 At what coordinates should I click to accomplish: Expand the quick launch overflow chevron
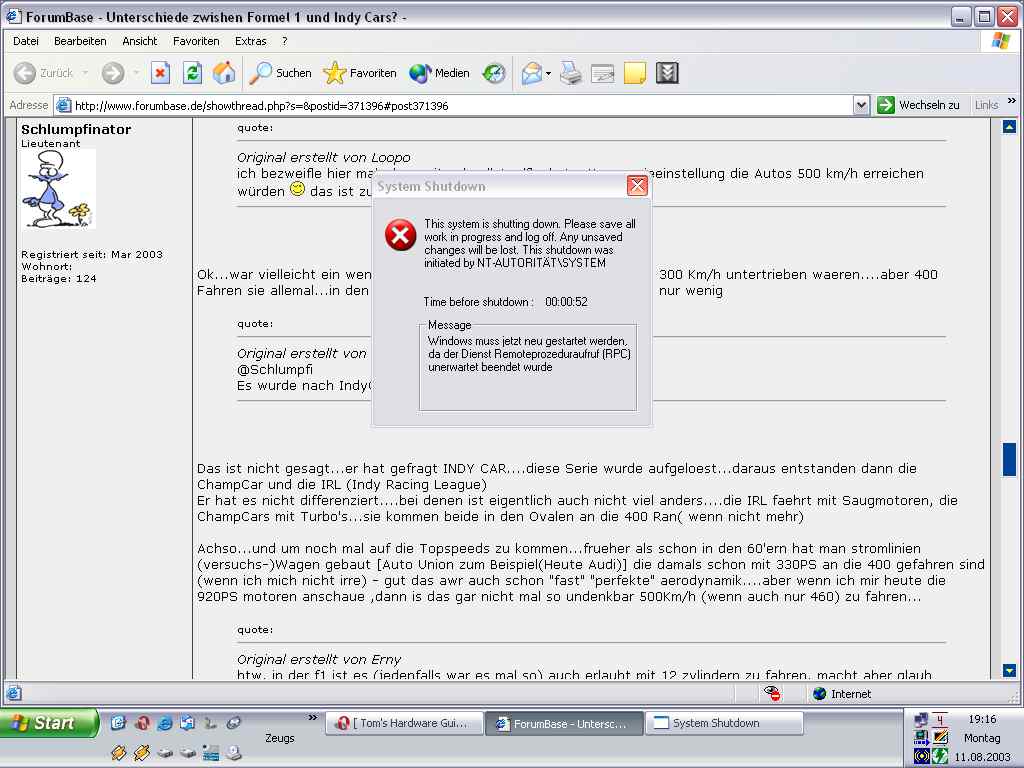[313, 718]
